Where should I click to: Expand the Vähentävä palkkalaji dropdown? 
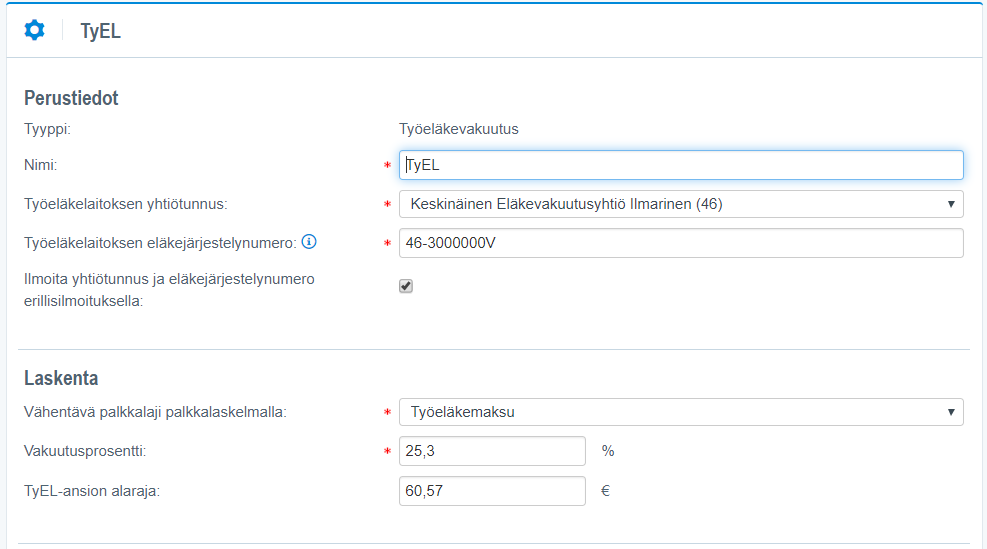(x=680, y=411)
